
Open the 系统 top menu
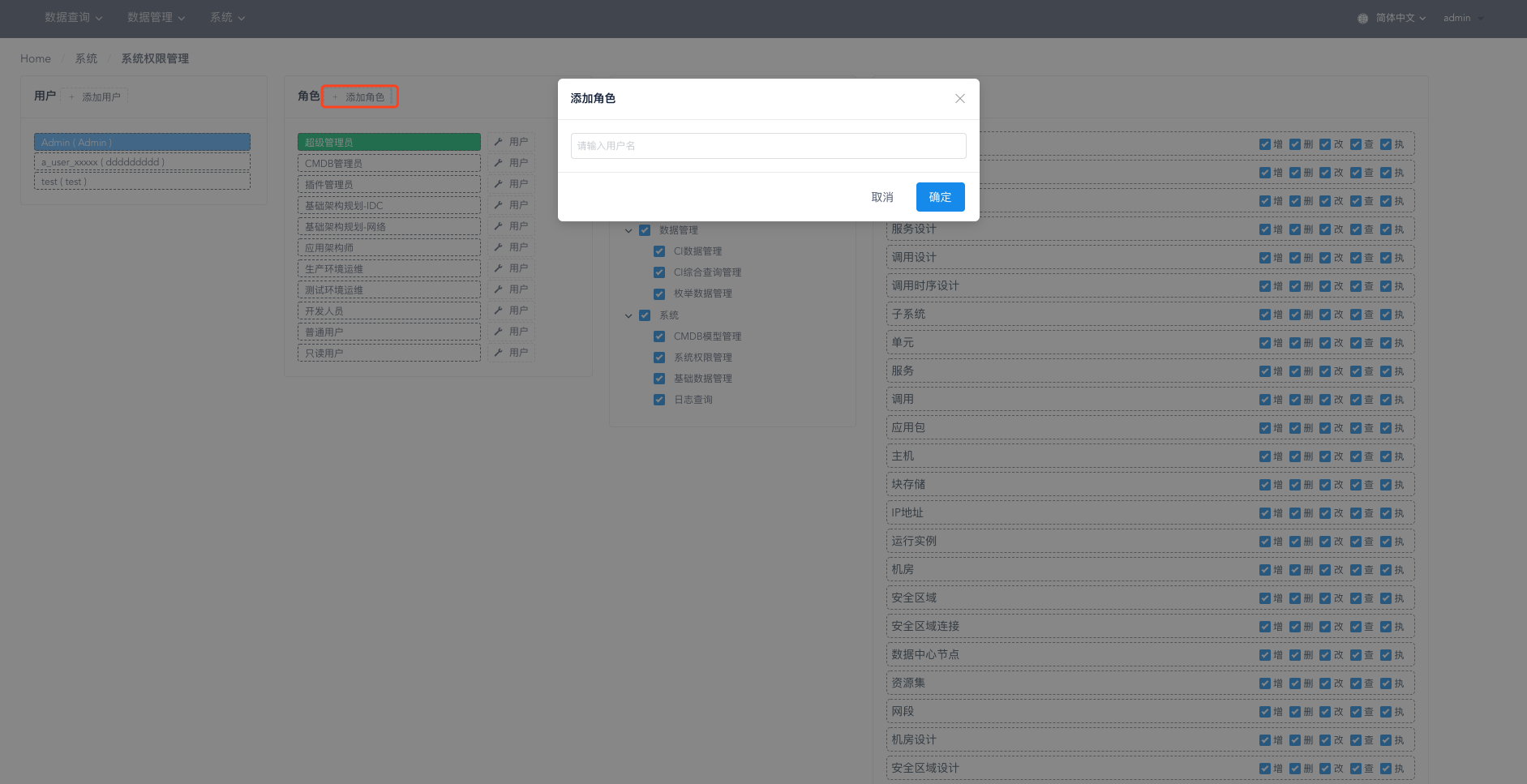pyautogui.click(x=227, y=17)
